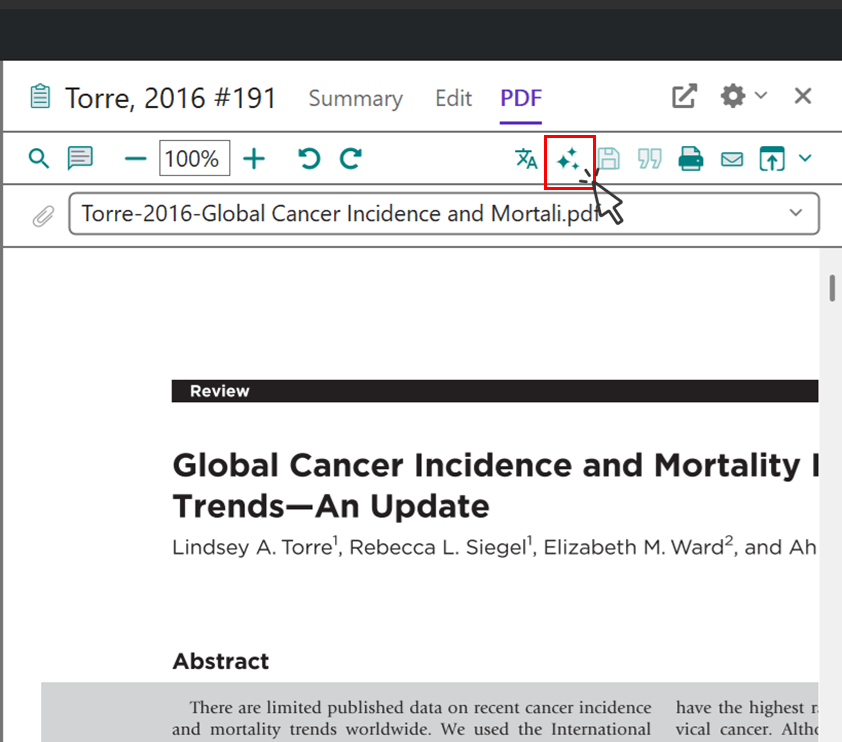Rotate the PDF clockwise
The height and width of the screenshot is (742, 842).
point(350,158)
